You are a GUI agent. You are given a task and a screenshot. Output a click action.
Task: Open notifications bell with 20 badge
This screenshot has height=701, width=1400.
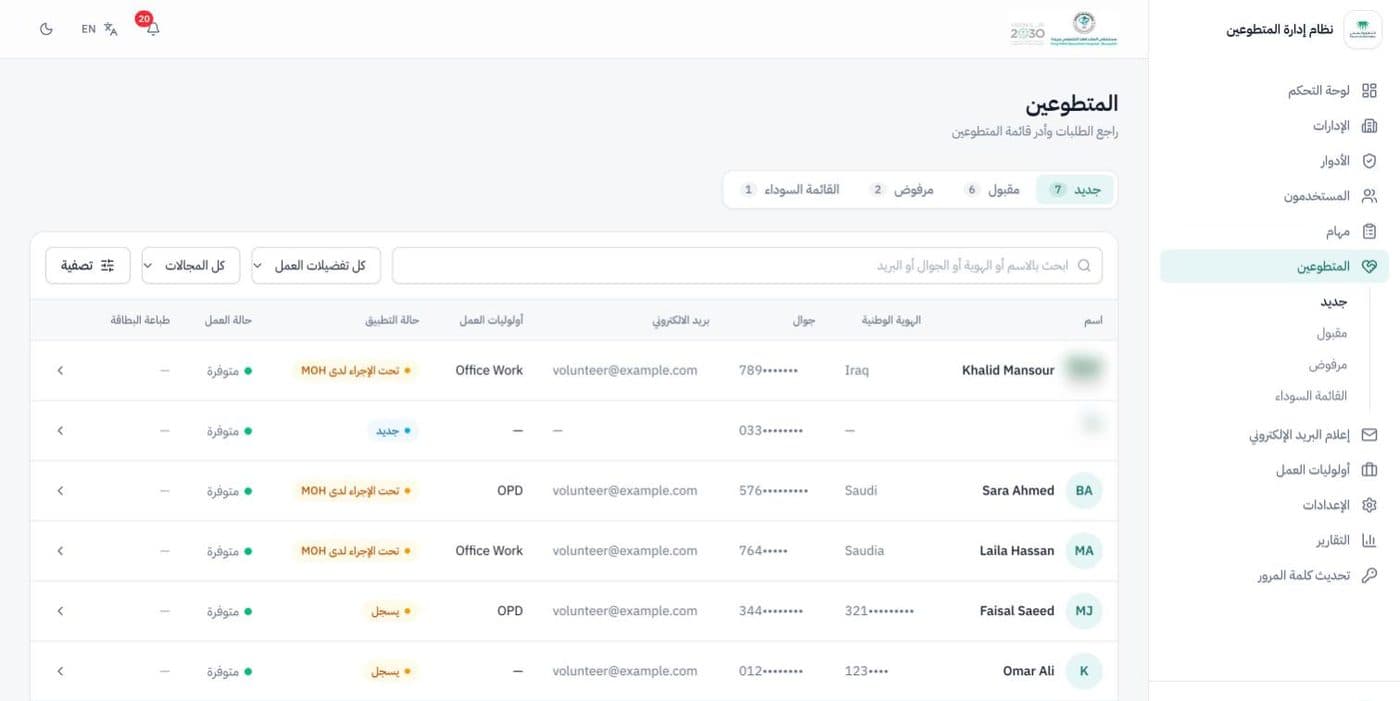[x=151, y=27]
